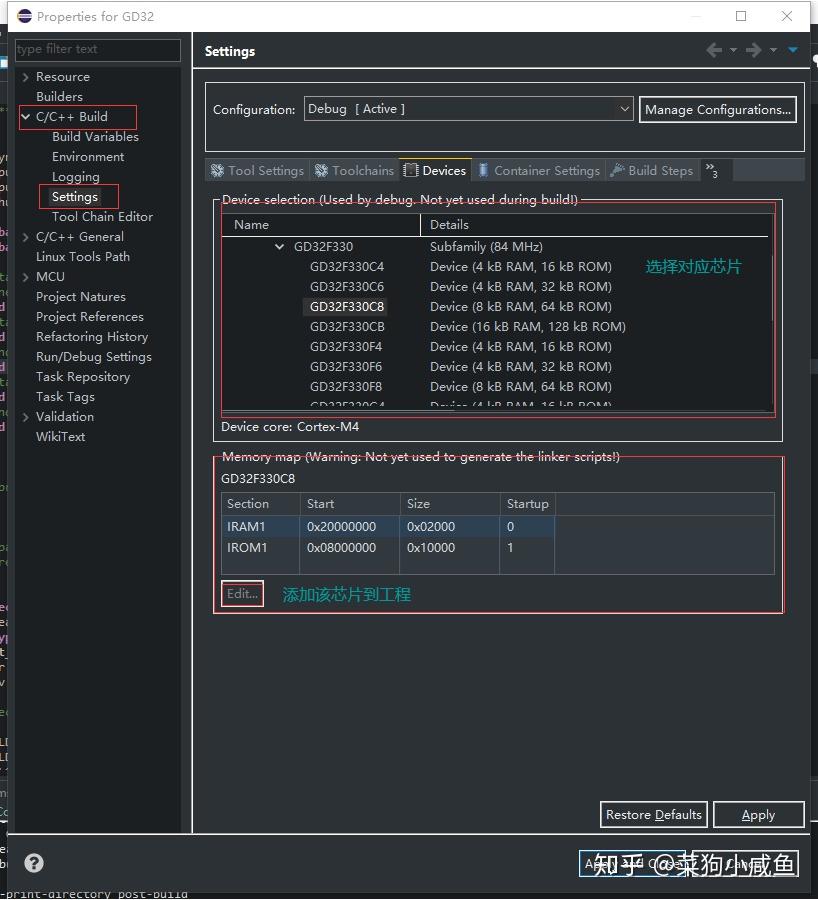Select the Devices chip icon tab
The width and height of the screenshot is (818, 900).
tap(412, 170)
